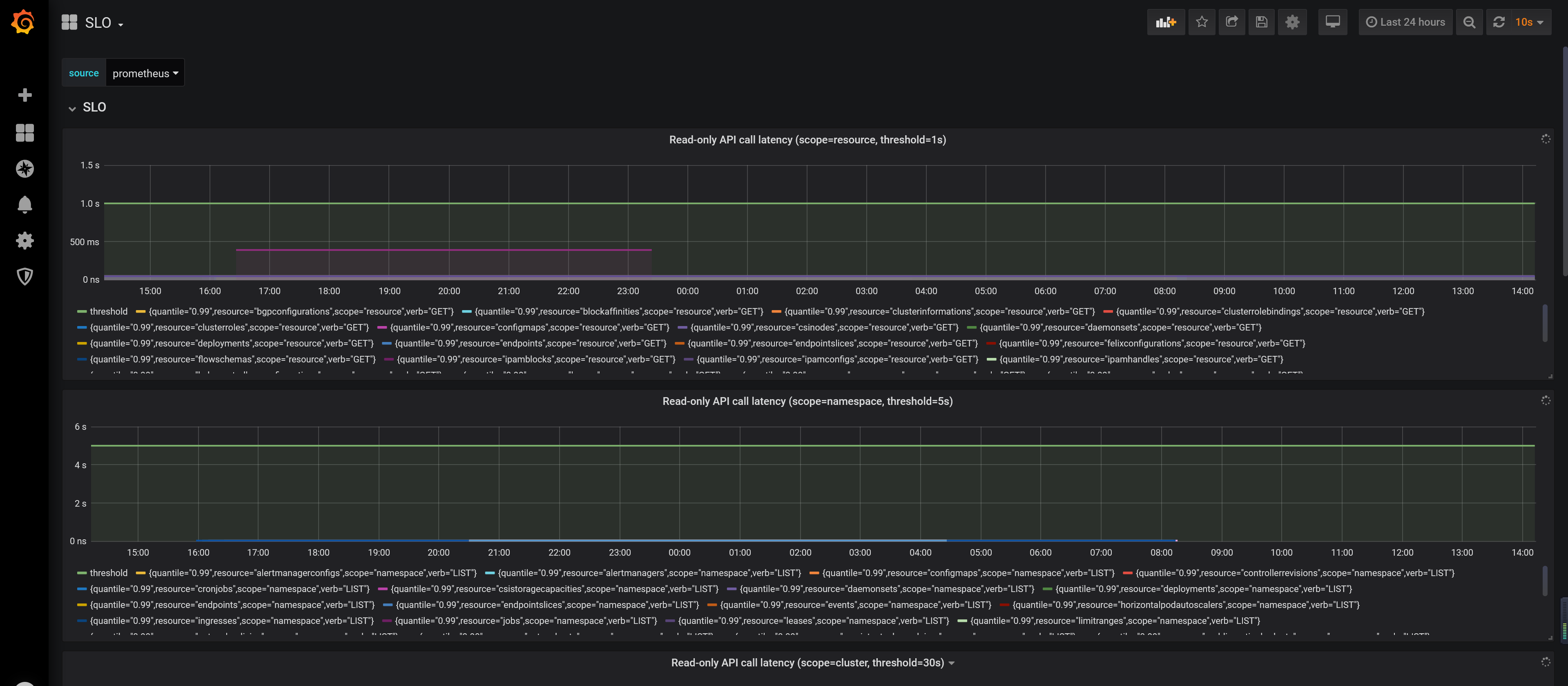Star this dashboard as favorite
This screenshot has height=686, width=1568.
click(1202, 22)
